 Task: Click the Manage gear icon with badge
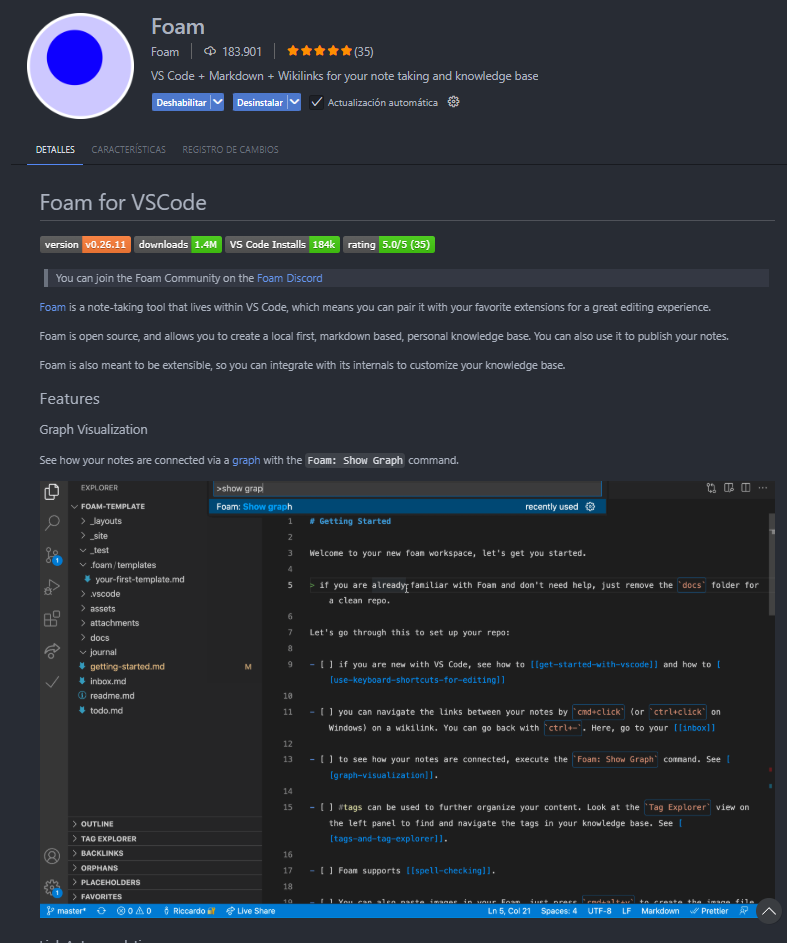[x=53, y=888]
